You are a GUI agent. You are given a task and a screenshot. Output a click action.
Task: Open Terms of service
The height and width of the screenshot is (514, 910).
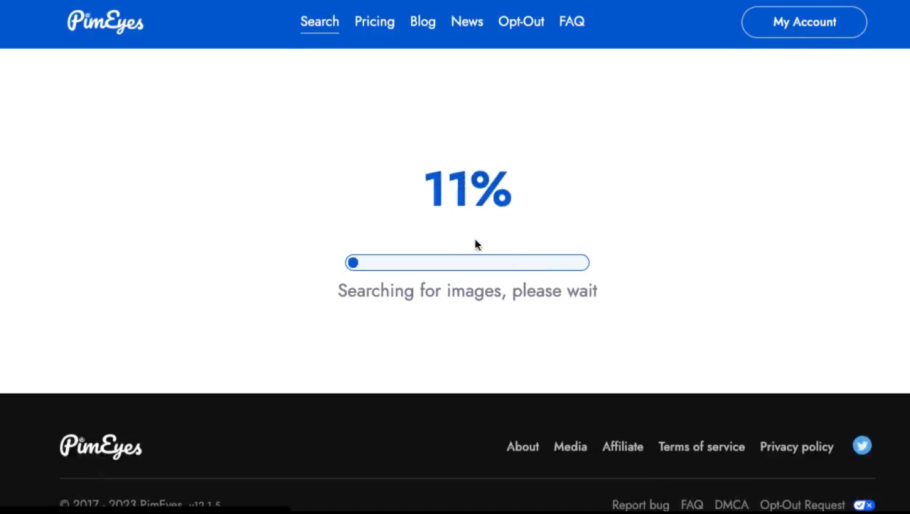tap(701, 447)
